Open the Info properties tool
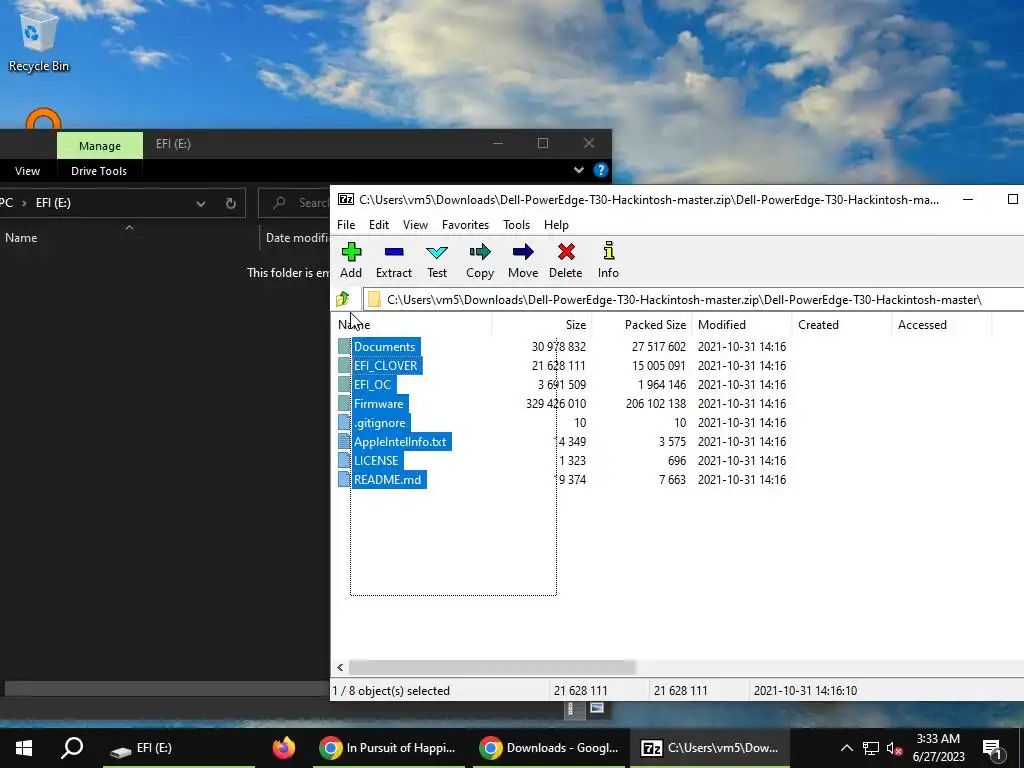Image resolution: width=1024 pixels, height=768 pixels. [x=608, y=260]
